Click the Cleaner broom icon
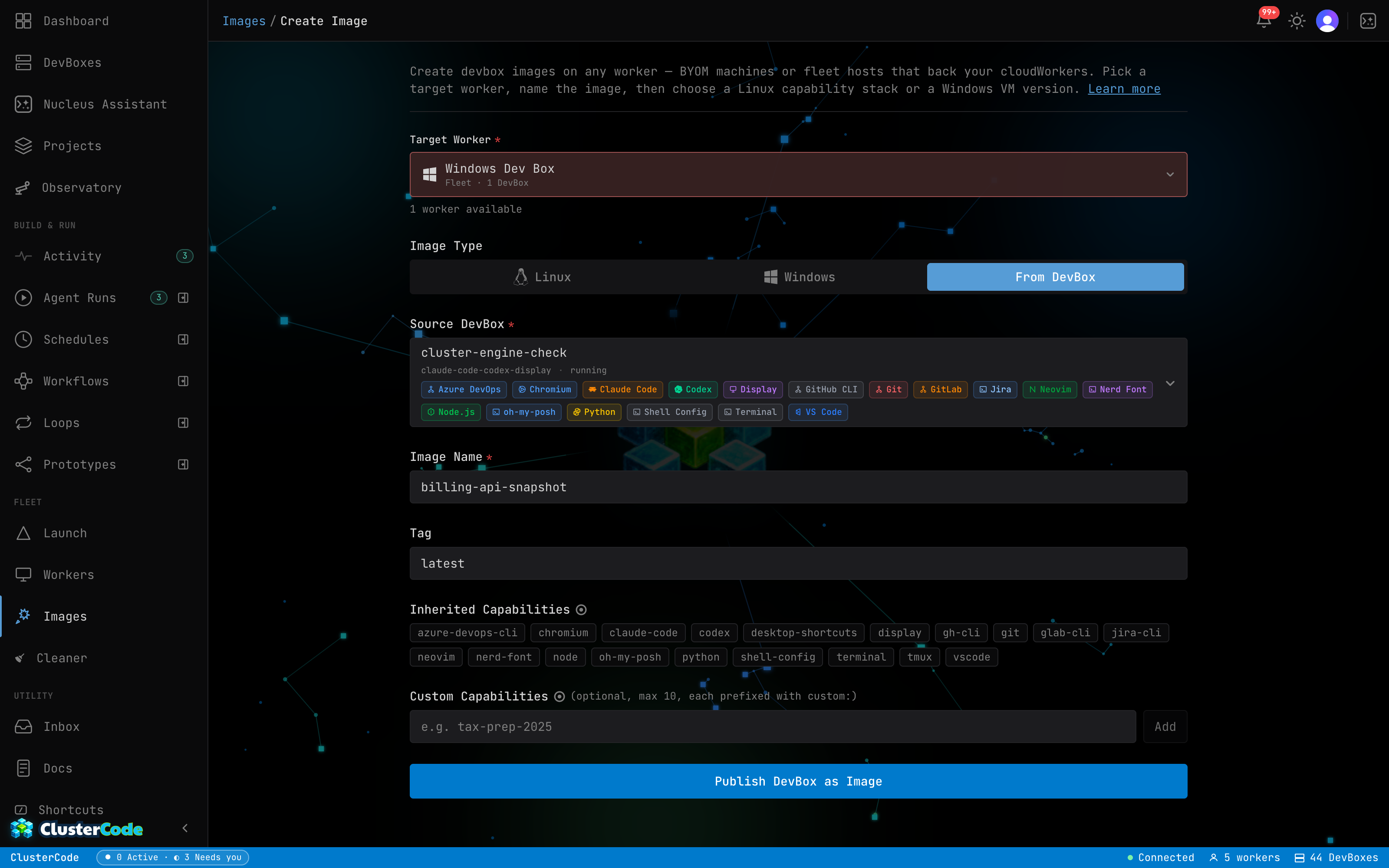The height and width of the screenshot is (868, 1389). 20,658
